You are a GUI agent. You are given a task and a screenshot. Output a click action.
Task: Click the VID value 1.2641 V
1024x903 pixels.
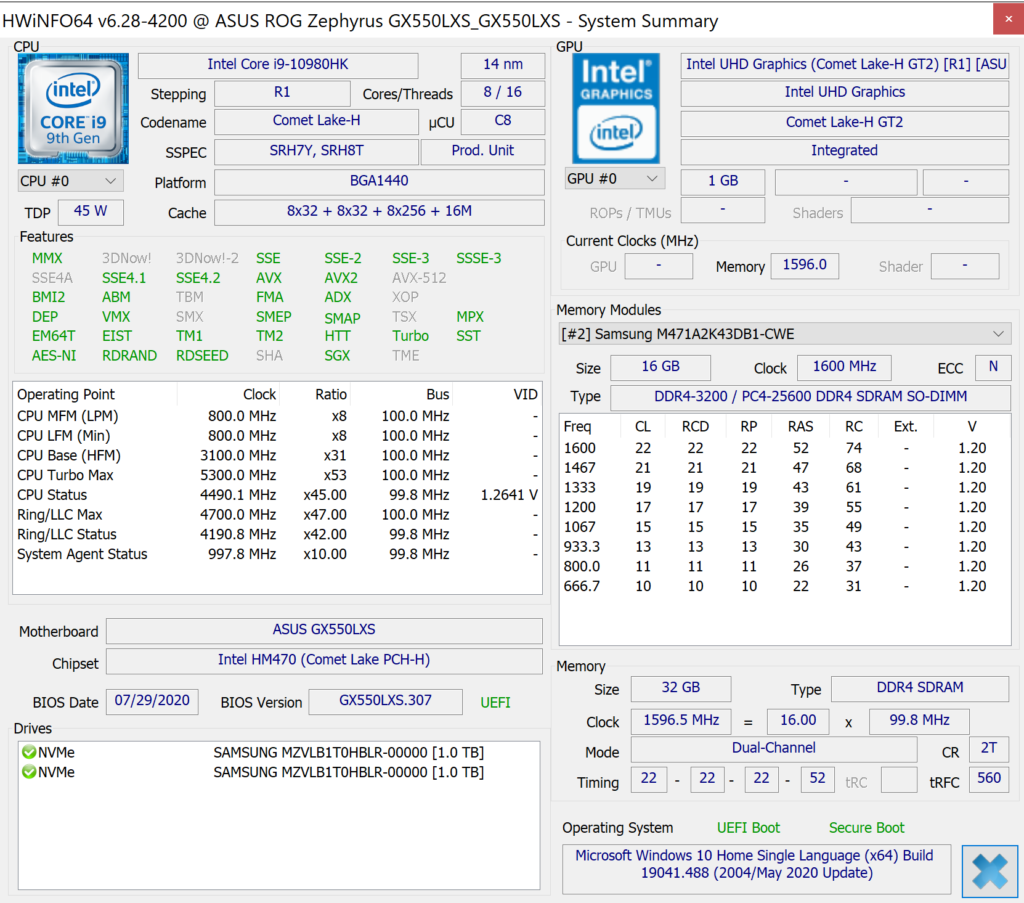[509, 495]
